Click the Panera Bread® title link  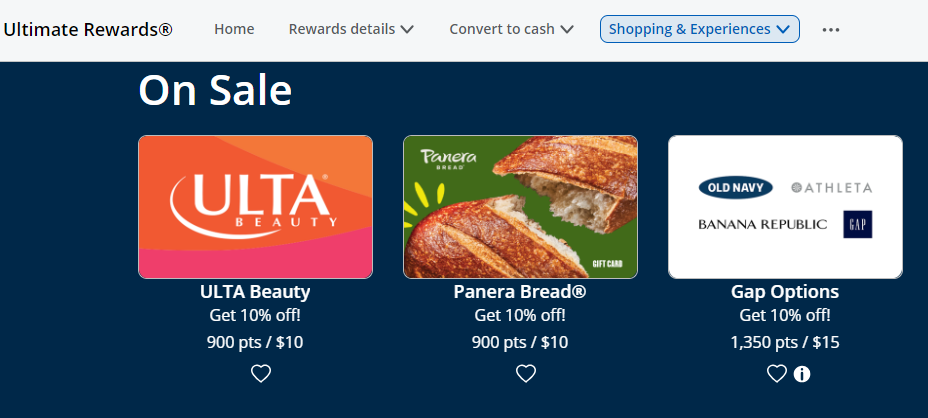tap(520, 292)
